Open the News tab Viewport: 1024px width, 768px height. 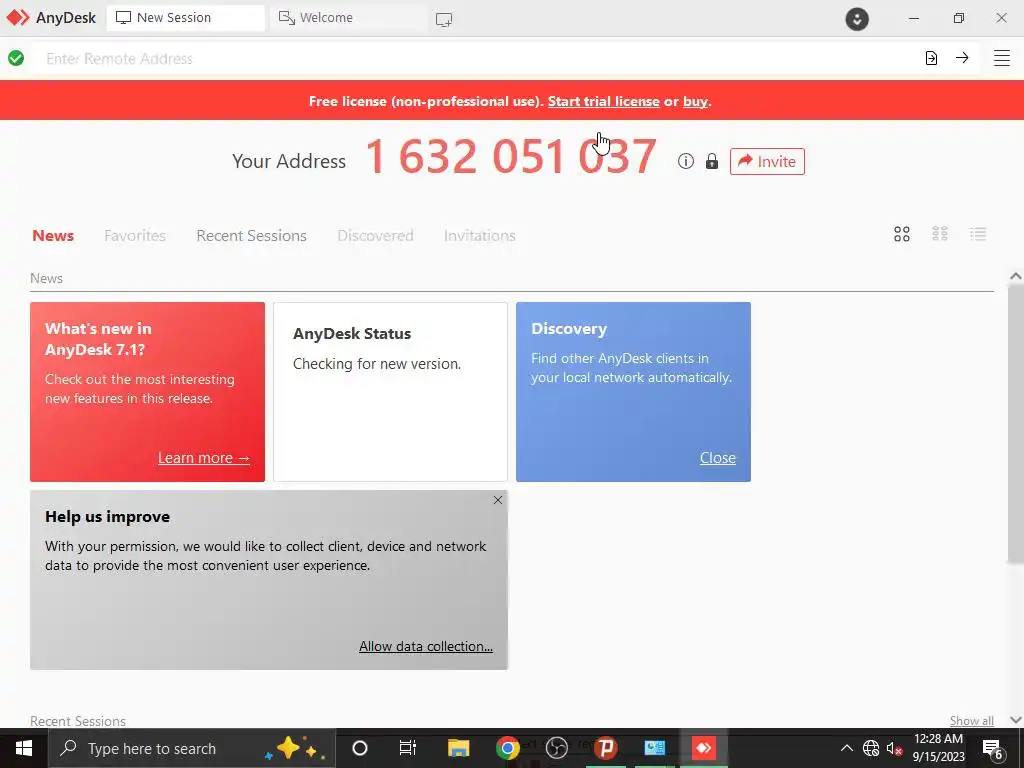[53, 235]
